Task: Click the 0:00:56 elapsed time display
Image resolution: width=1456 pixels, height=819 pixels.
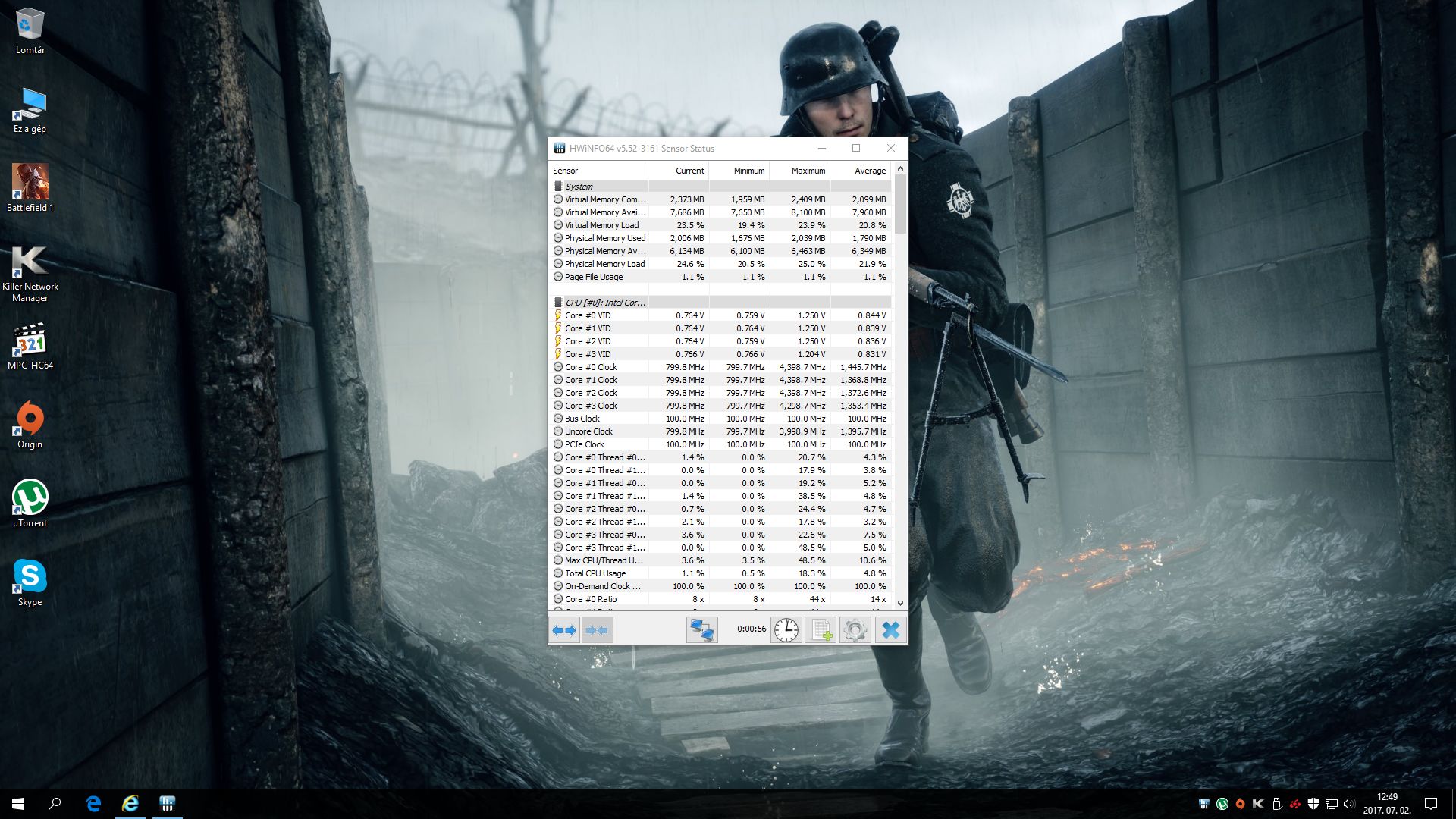Action: pos(752,629)
